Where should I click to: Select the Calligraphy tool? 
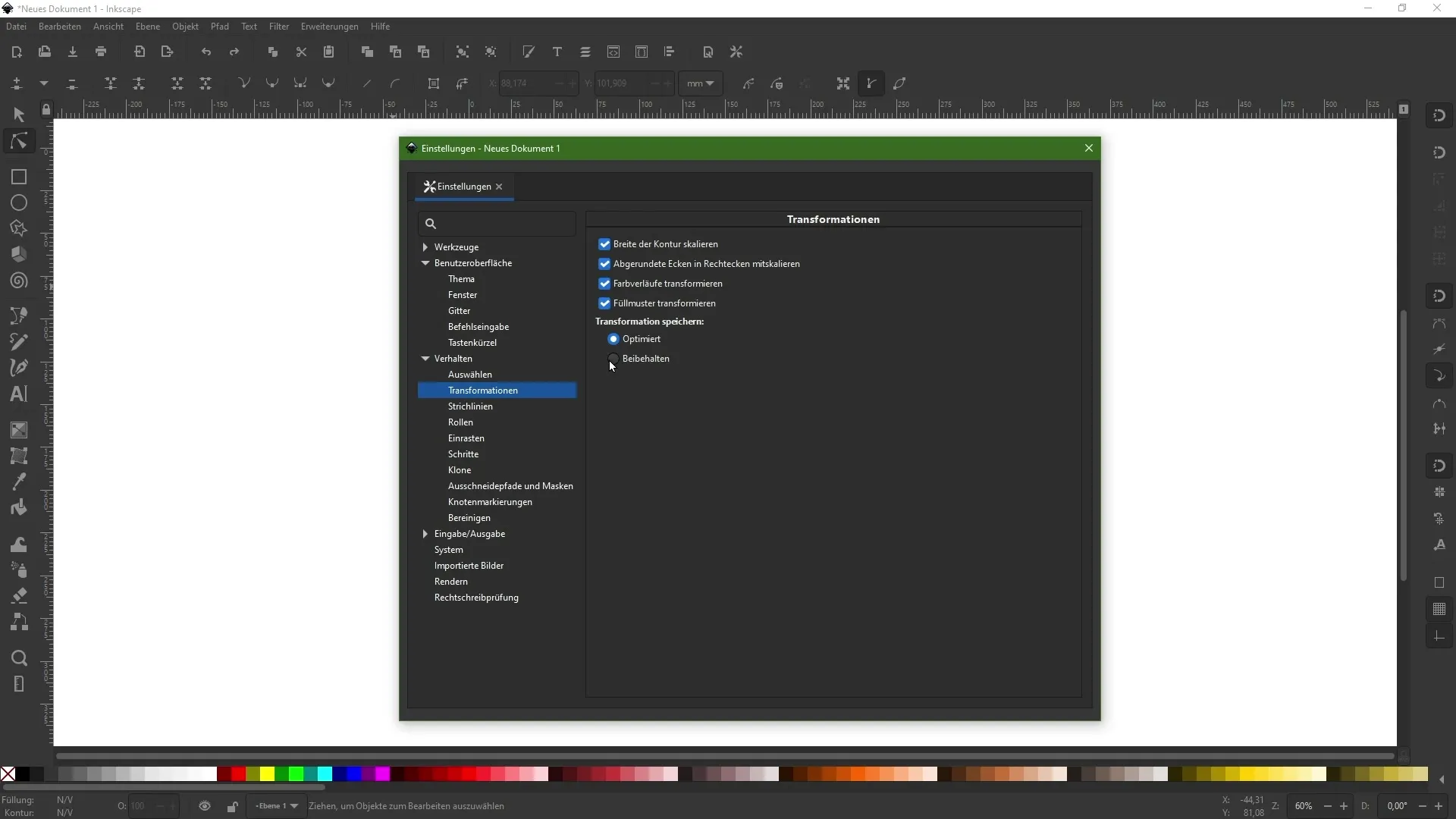click(19, 368)
